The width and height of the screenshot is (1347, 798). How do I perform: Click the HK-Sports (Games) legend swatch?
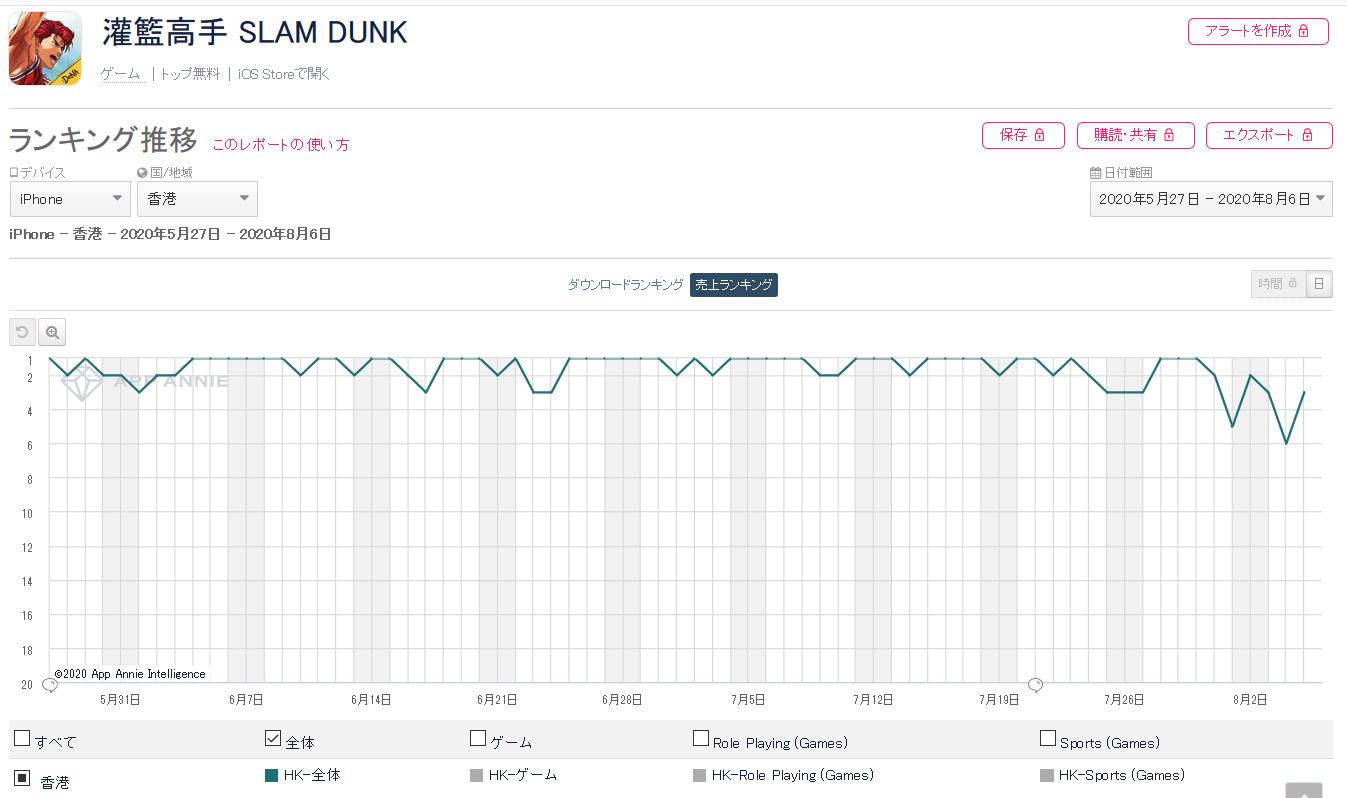[x=1047, y=775]
